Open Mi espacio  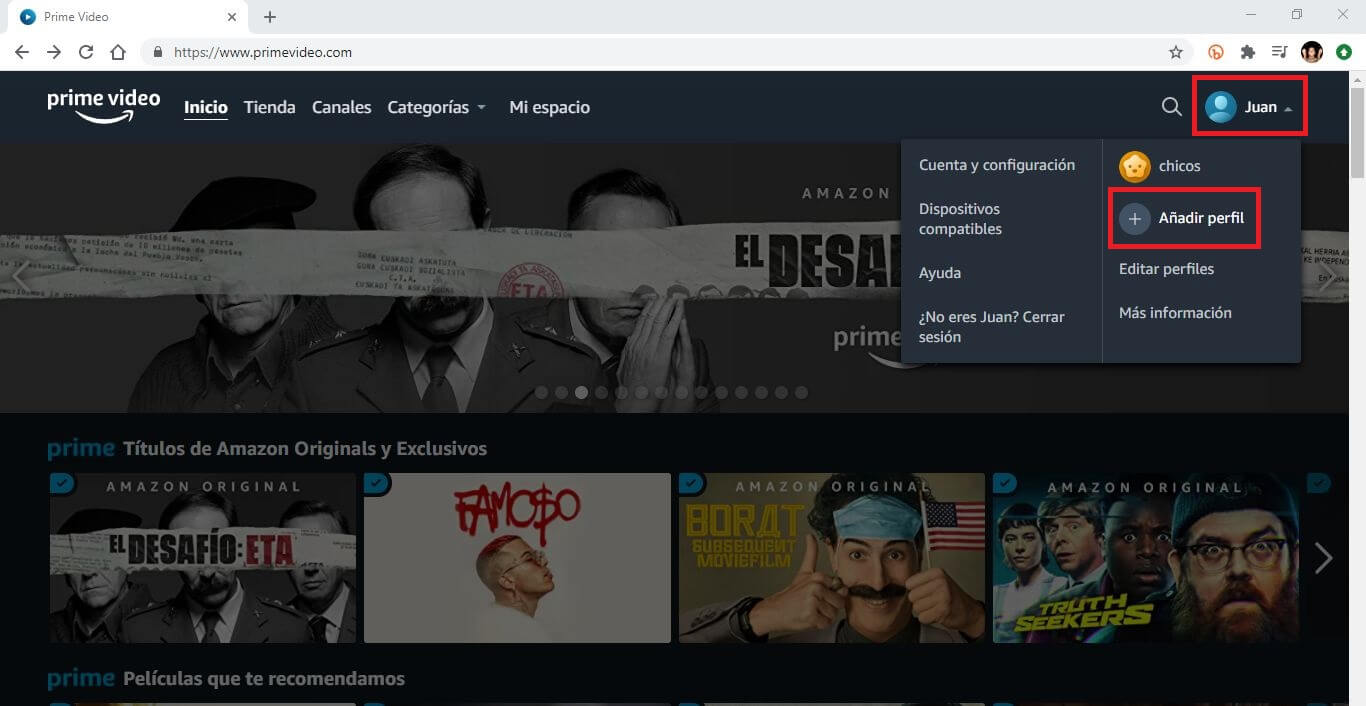pos(549,107)
